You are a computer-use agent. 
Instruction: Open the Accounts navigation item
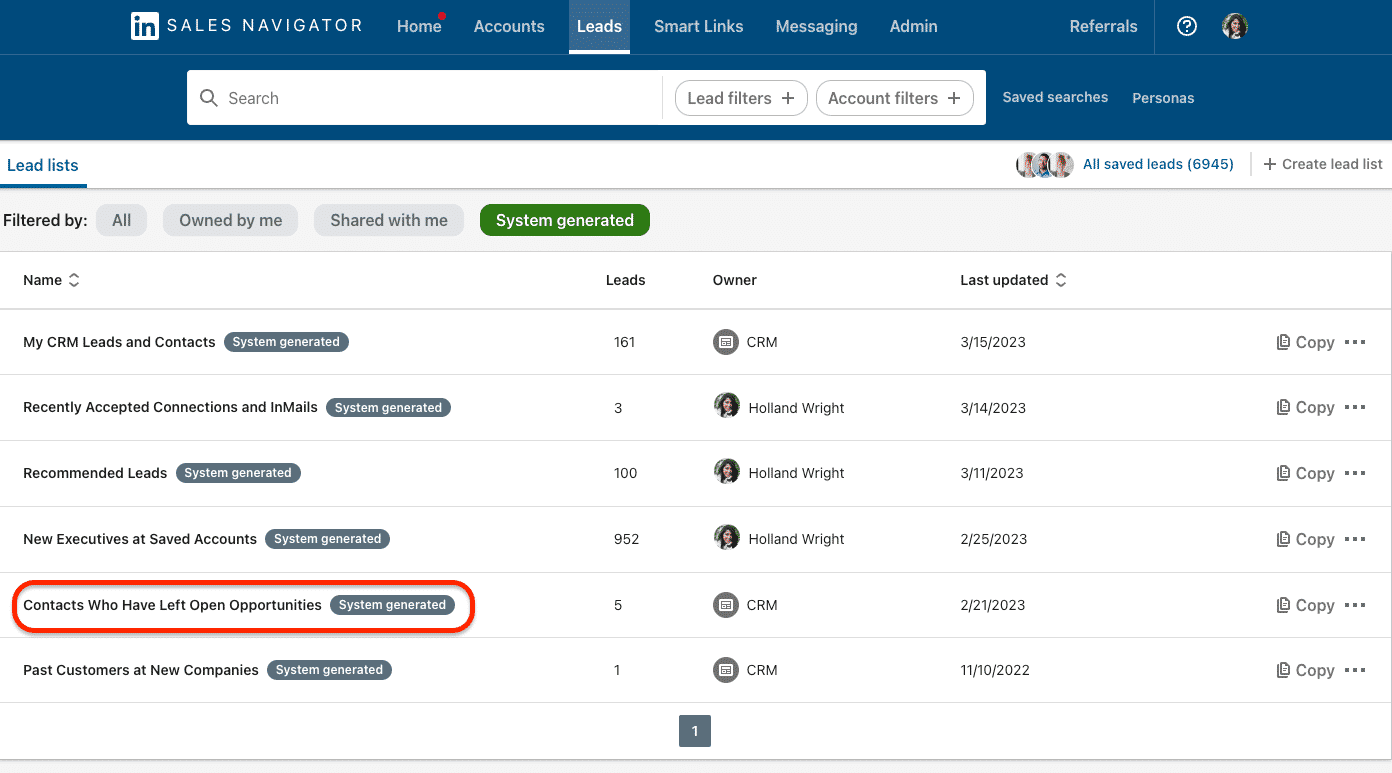coord(509,27)
